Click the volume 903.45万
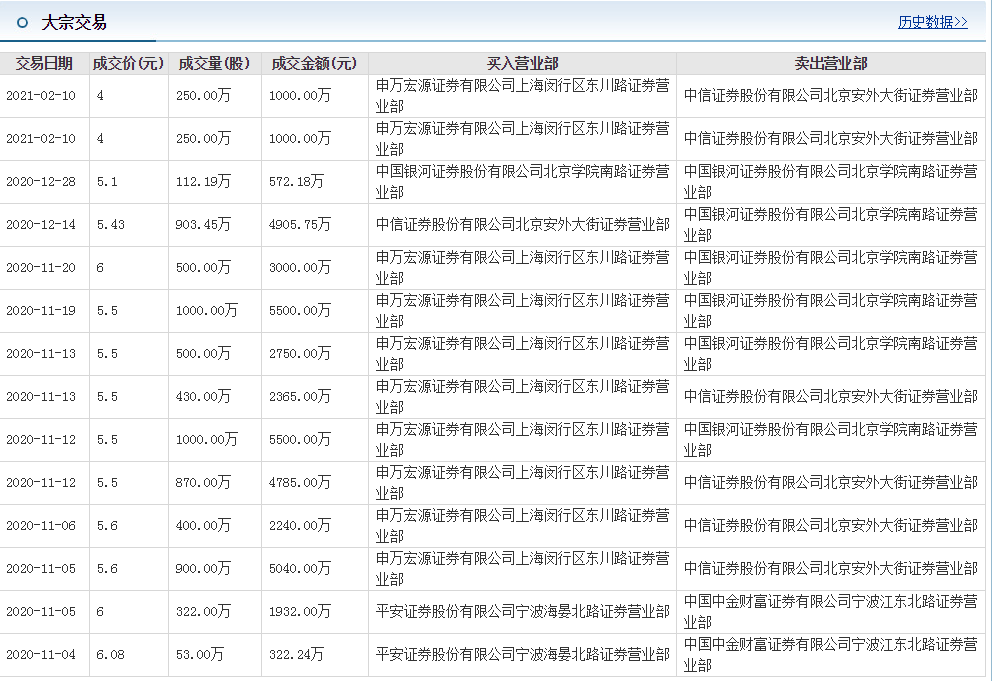The height and width of the screenshot is (681, 992). tap(203, 225)
